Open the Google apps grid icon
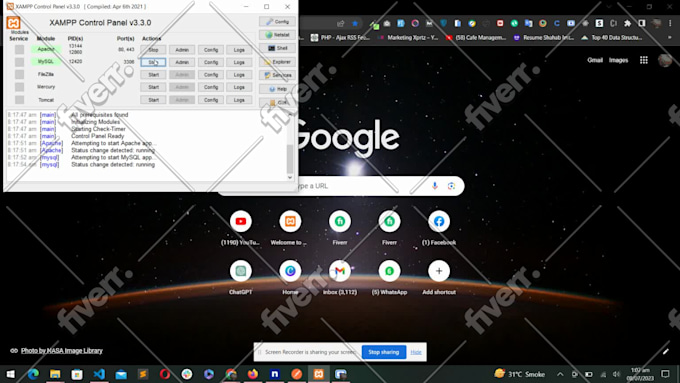This screenshot has height=383, width=680. [x=644, y=60]
